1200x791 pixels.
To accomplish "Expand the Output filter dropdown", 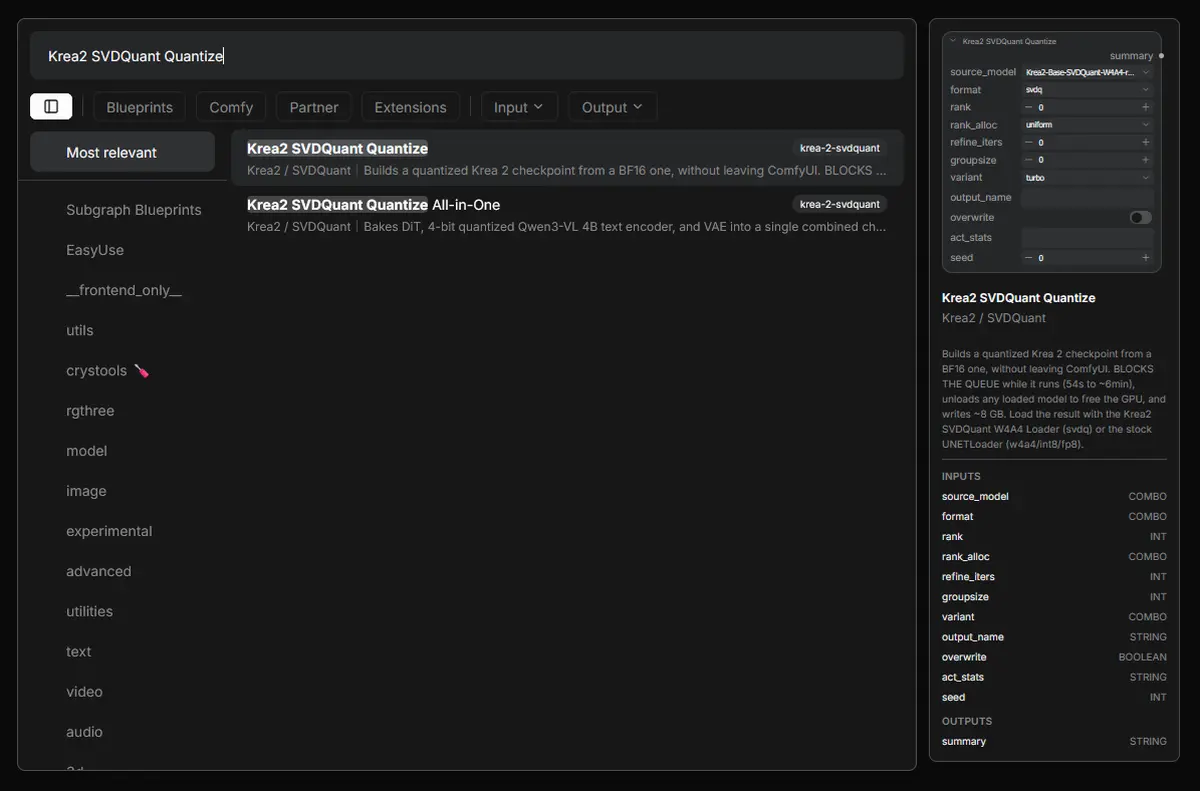I will 612,107.
